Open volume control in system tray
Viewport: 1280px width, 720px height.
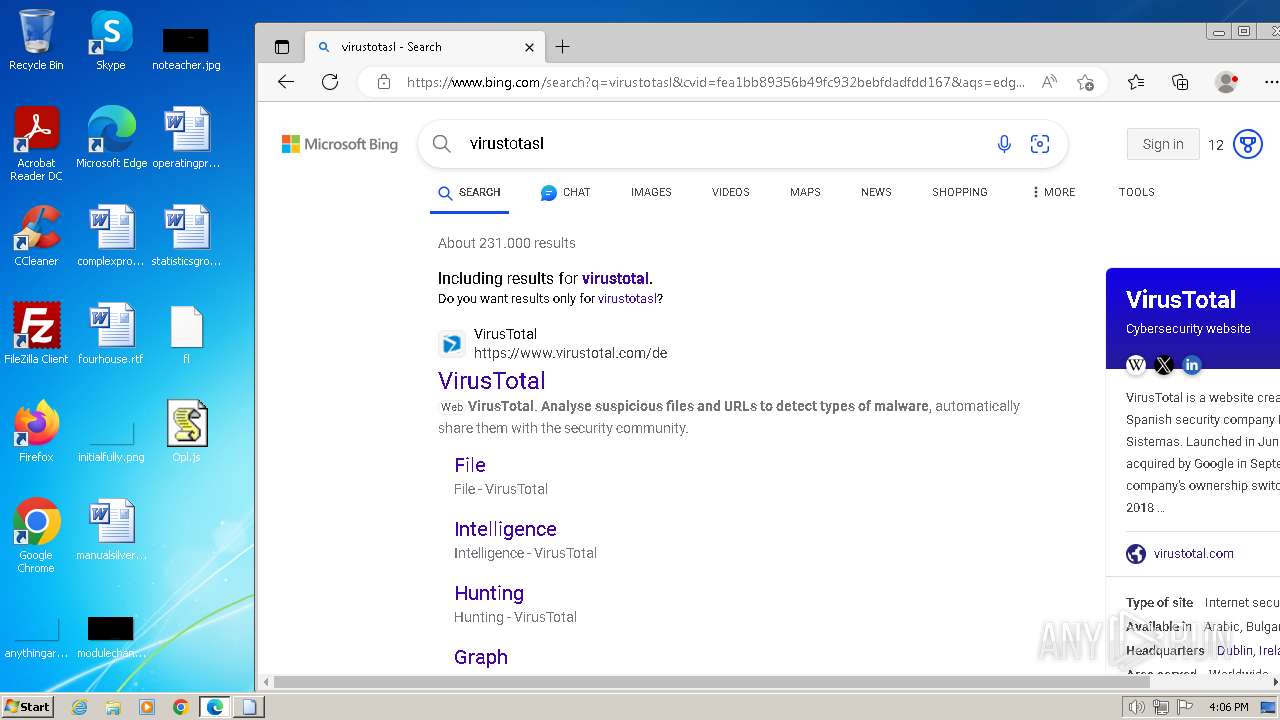tap(1136, 707)
